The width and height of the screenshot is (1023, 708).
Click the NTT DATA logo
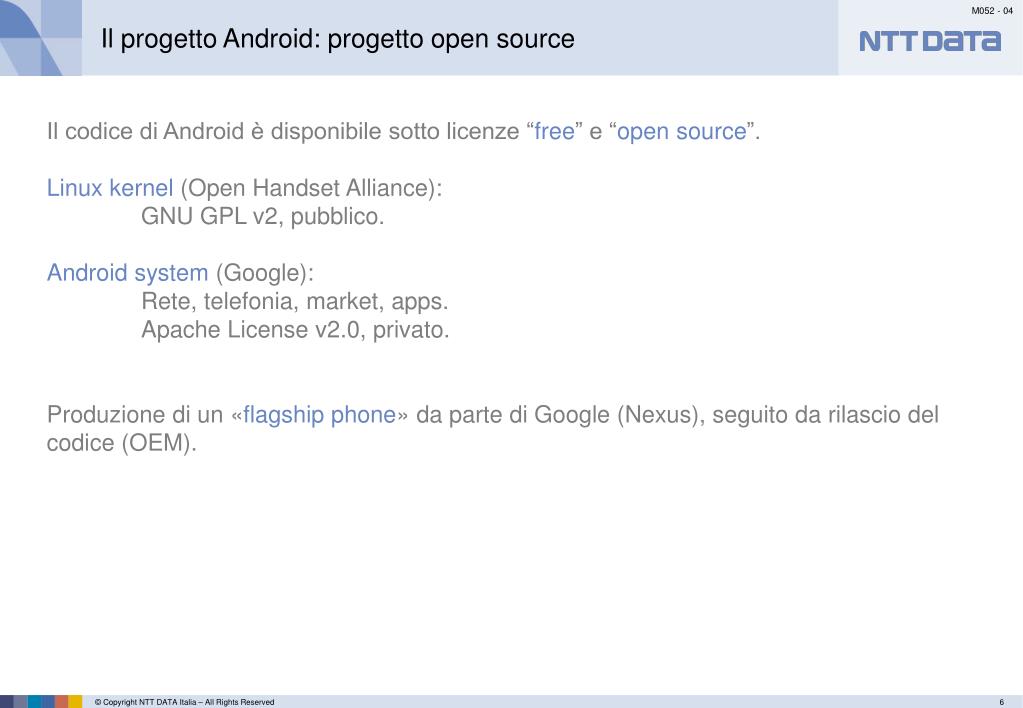(930, 41)
